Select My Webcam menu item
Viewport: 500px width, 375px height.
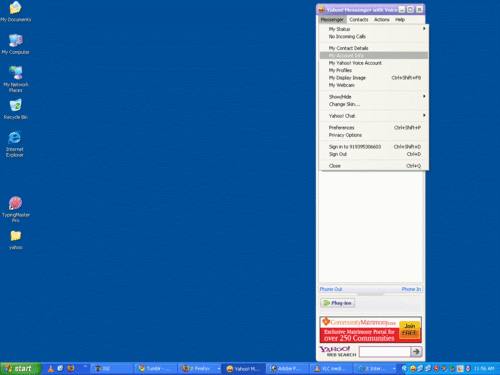coord(374,85)
